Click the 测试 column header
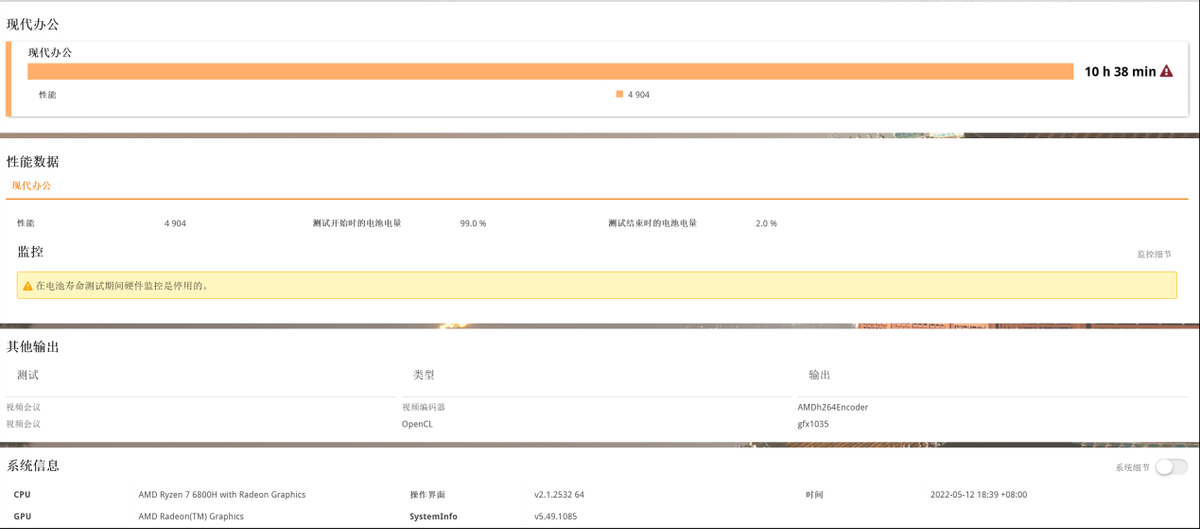Image resolution: width=1200 pixels, height=529 pixels. click(x=28, y=375)
